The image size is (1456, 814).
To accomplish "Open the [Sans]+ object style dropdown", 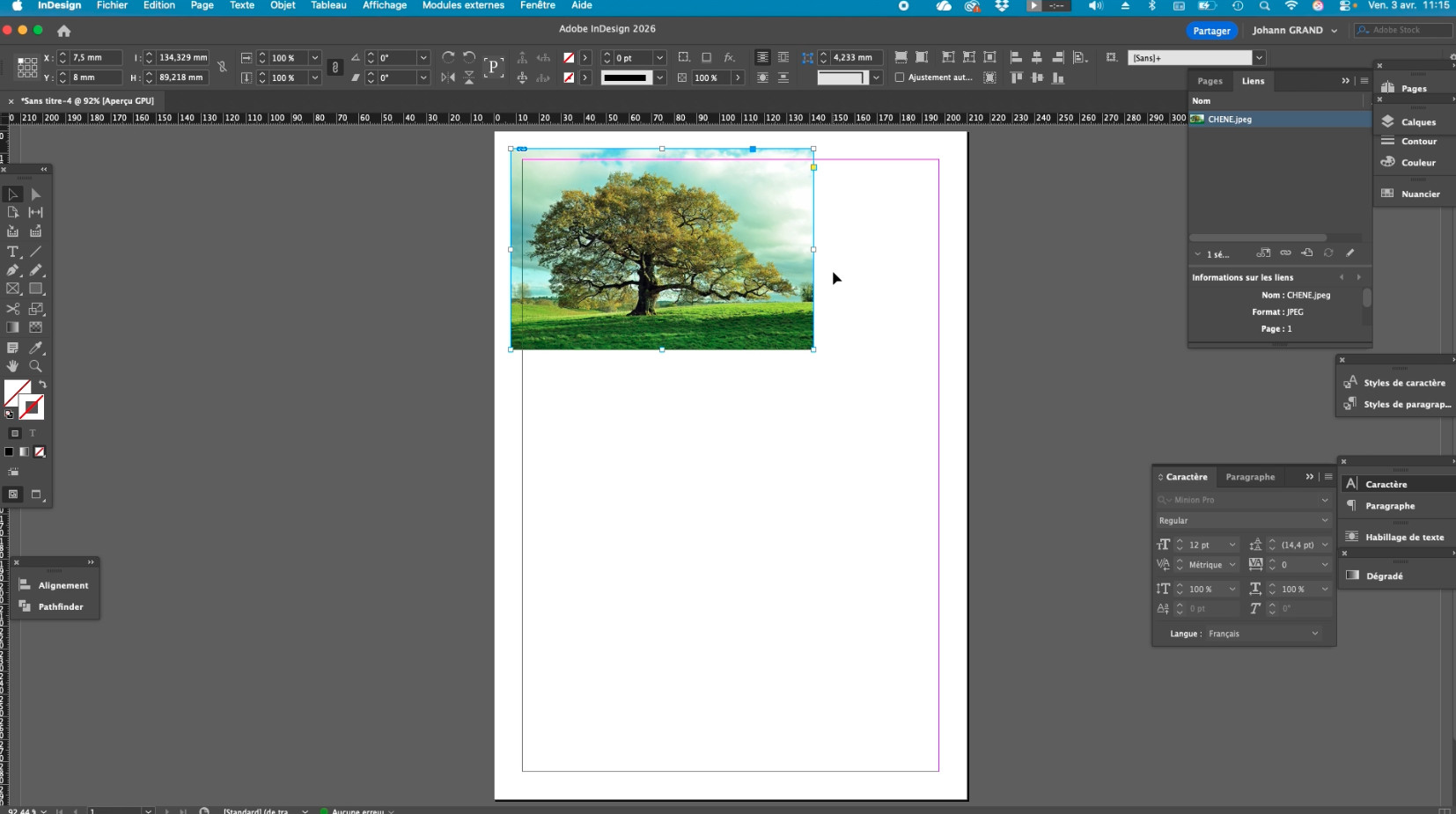I will [x=1259, y=58].
